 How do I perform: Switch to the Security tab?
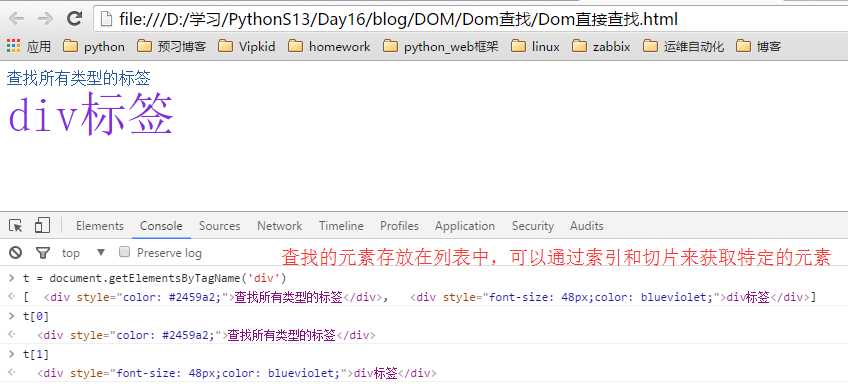(x=533, y=226)
